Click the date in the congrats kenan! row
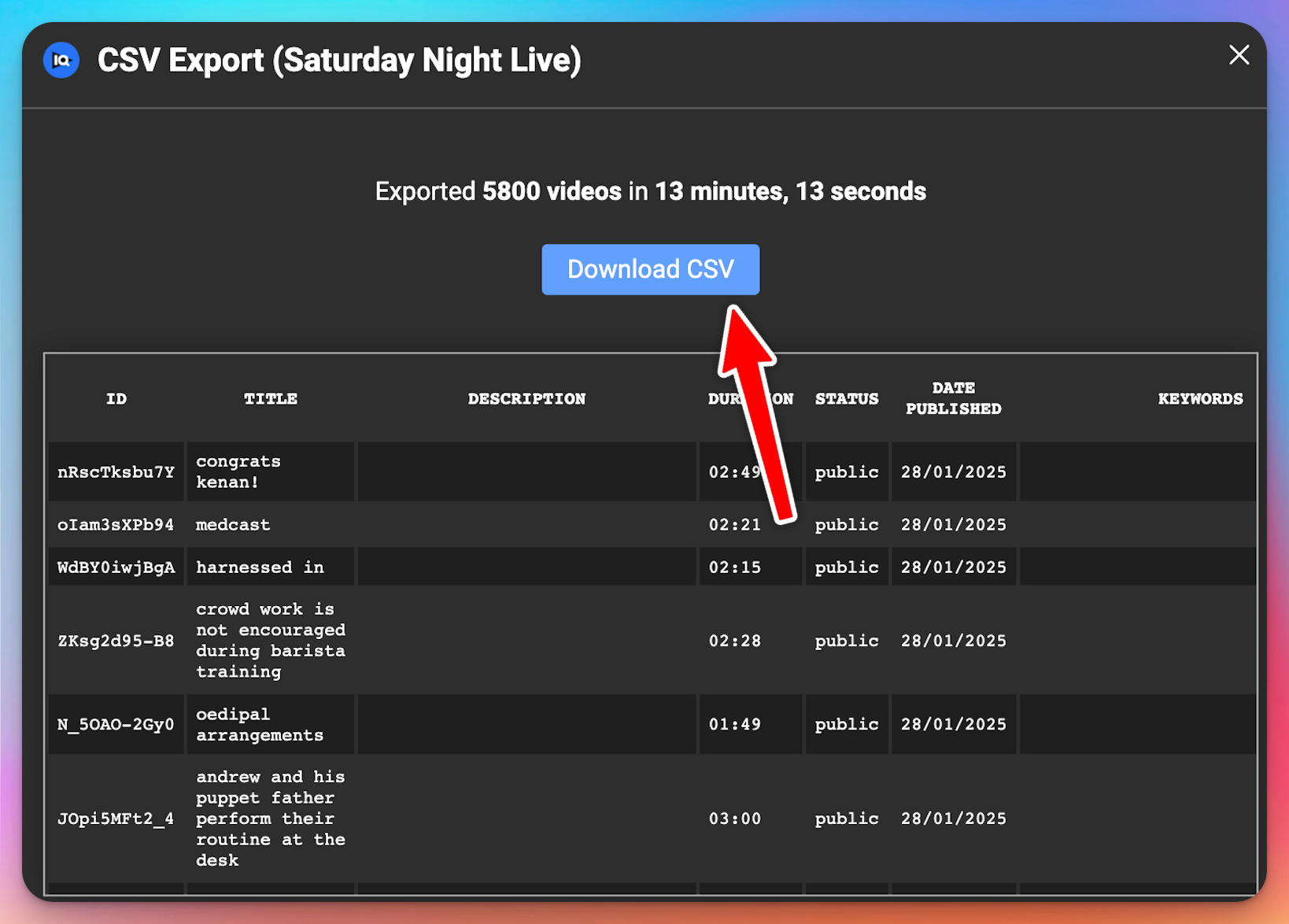 tap(954, 472)
